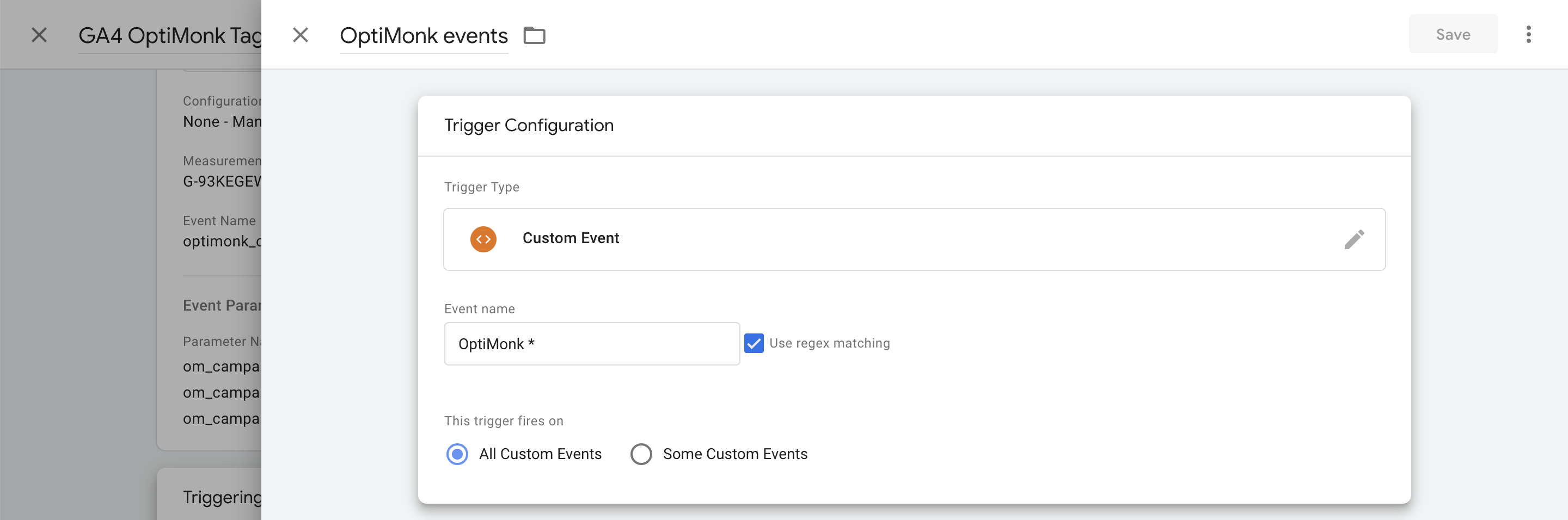The width and height of the screenshot is (1568, 520).
Task: Toggle Use regex matching checkbox
Action: pyautogui.click(x=754, y=343)
